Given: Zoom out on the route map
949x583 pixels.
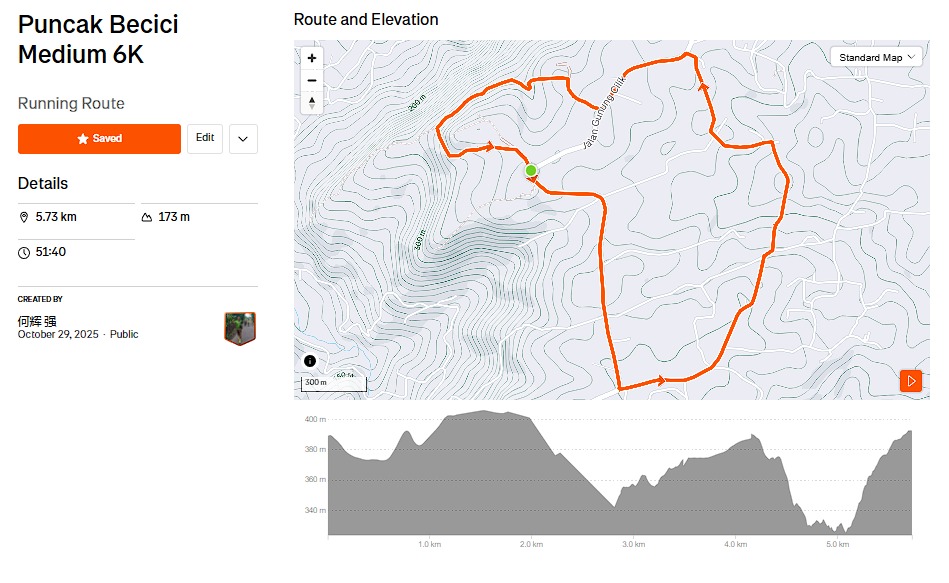Looking at the screenshot, I should (x=312, y=80).
